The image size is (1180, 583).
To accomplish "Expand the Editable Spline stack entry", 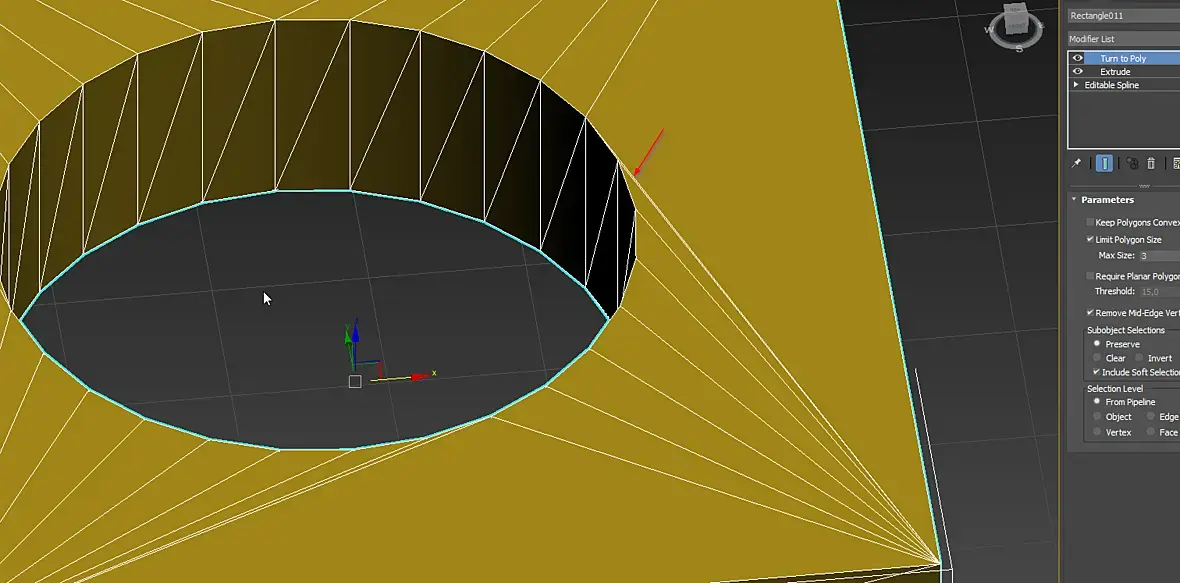I will coord(1075,85).
